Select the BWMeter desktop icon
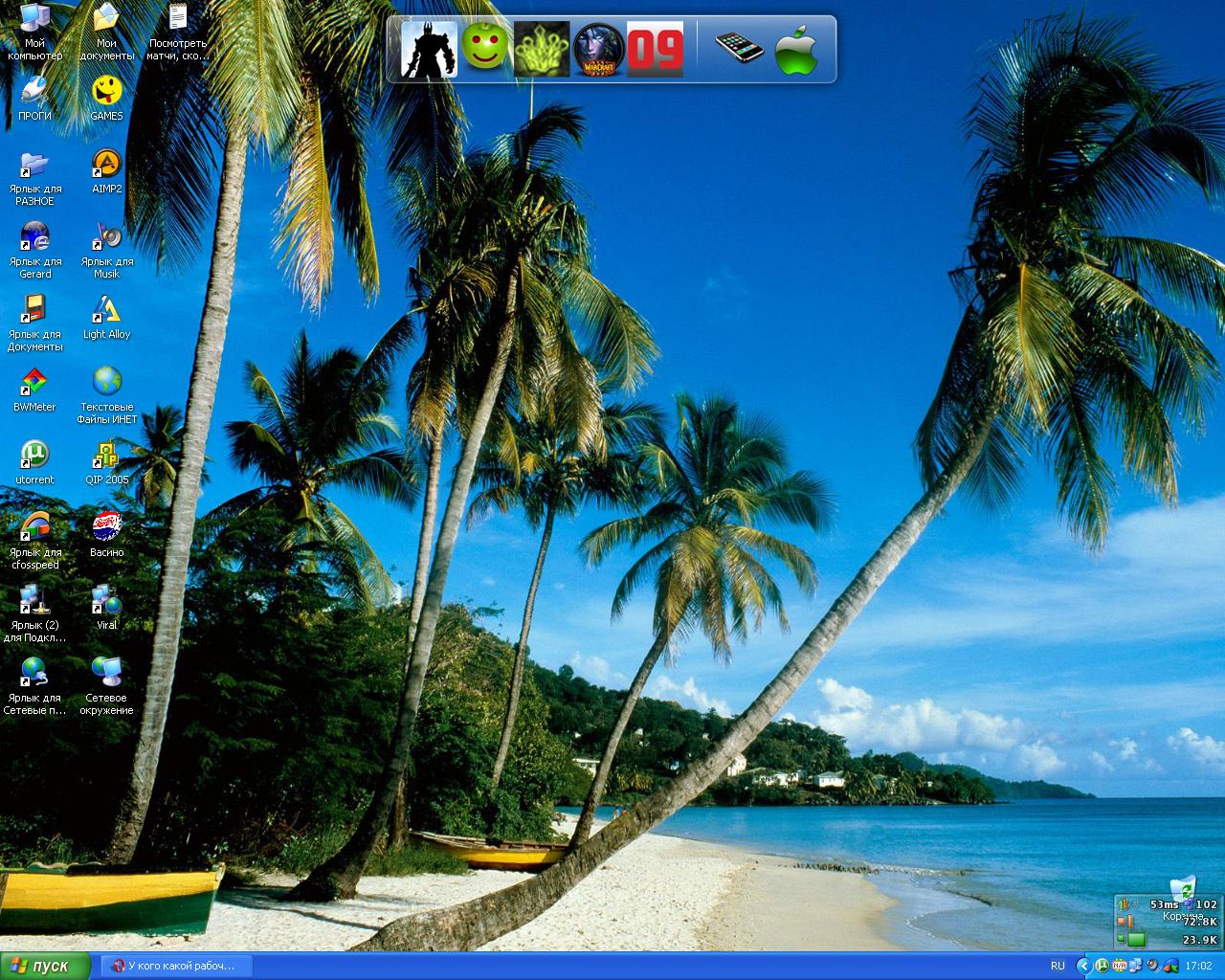 pos(34,384)
